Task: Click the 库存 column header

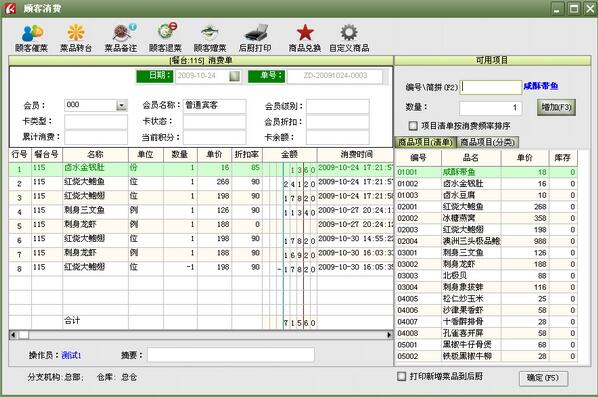Action: pyautogui.click(x=562, y=158)
